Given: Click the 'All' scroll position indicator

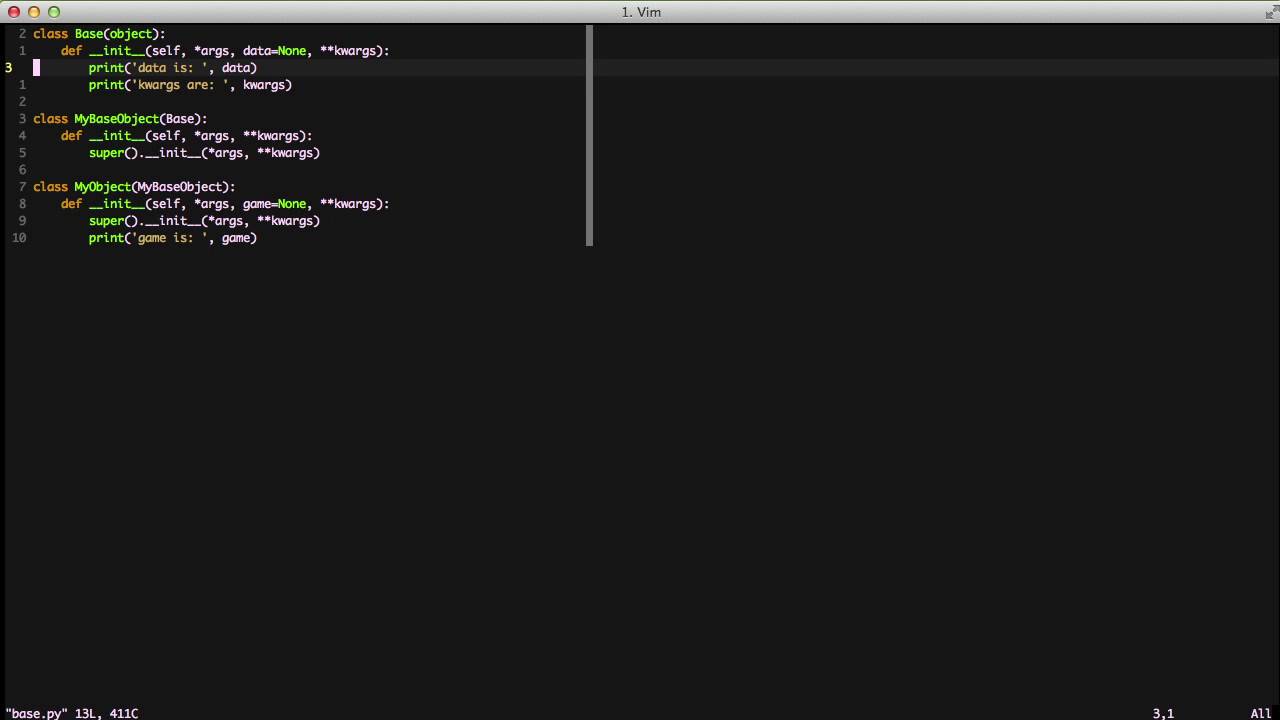Looking at the screenshot, I should tap(1261, 713).
